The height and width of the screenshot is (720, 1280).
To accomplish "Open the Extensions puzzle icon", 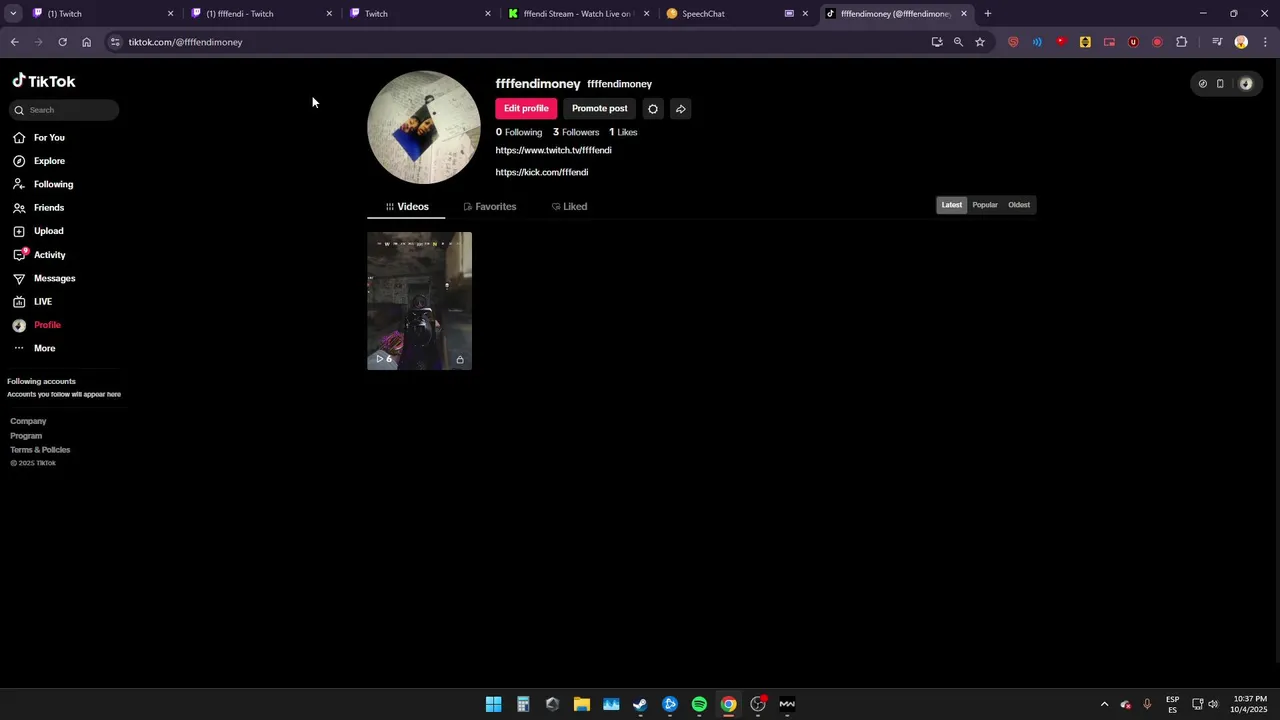I will click(x=1182, y=42).
